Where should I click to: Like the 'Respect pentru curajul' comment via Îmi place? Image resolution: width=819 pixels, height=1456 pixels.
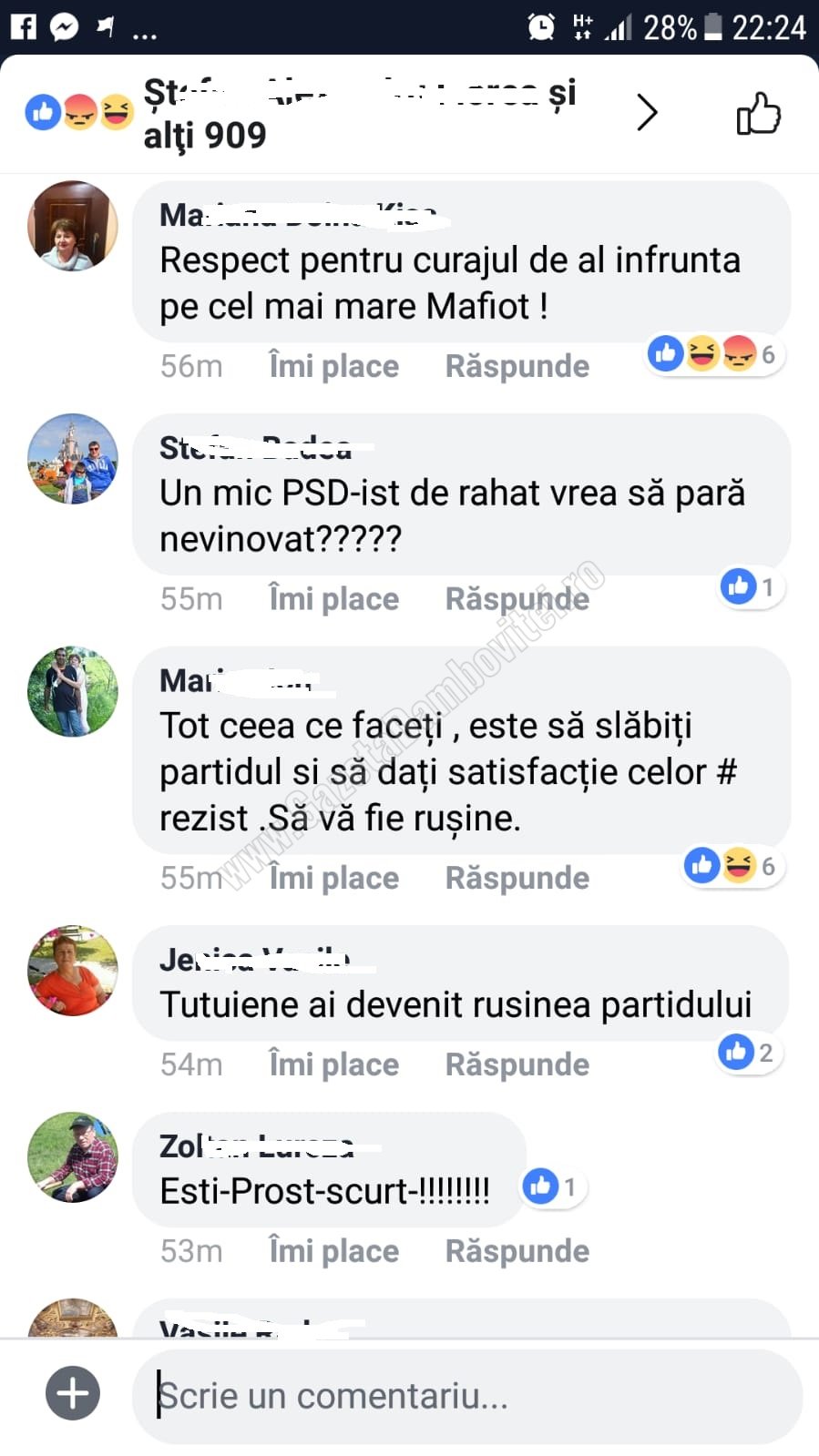(333, 366)
